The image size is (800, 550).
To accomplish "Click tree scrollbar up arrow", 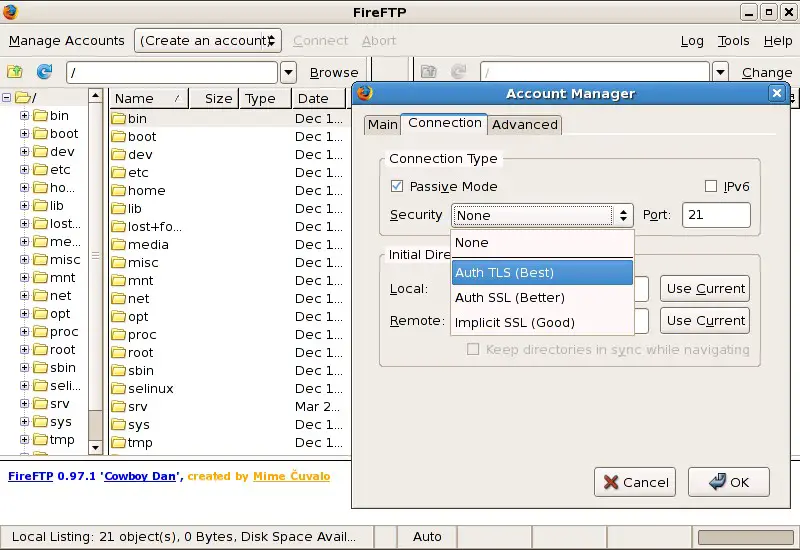I will click(x=95, y=95).
